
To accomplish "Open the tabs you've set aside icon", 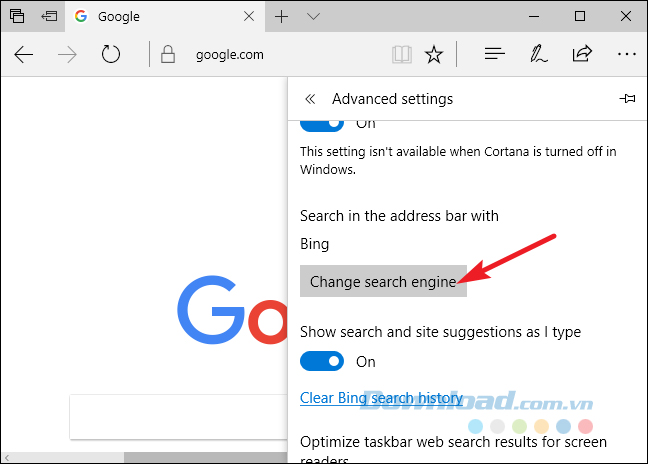I will (17, 16).
